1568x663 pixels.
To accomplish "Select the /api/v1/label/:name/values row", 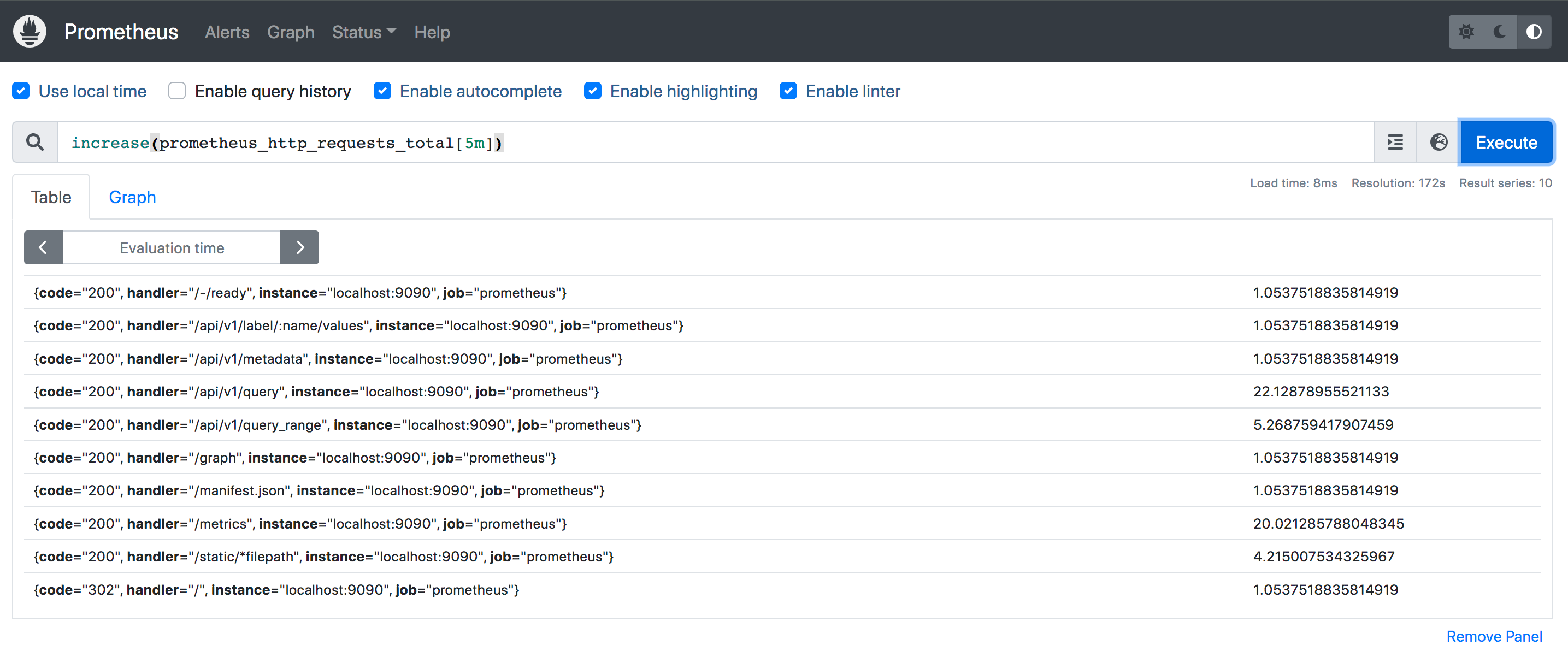I will pyautogui.click(x=782, y=325).
